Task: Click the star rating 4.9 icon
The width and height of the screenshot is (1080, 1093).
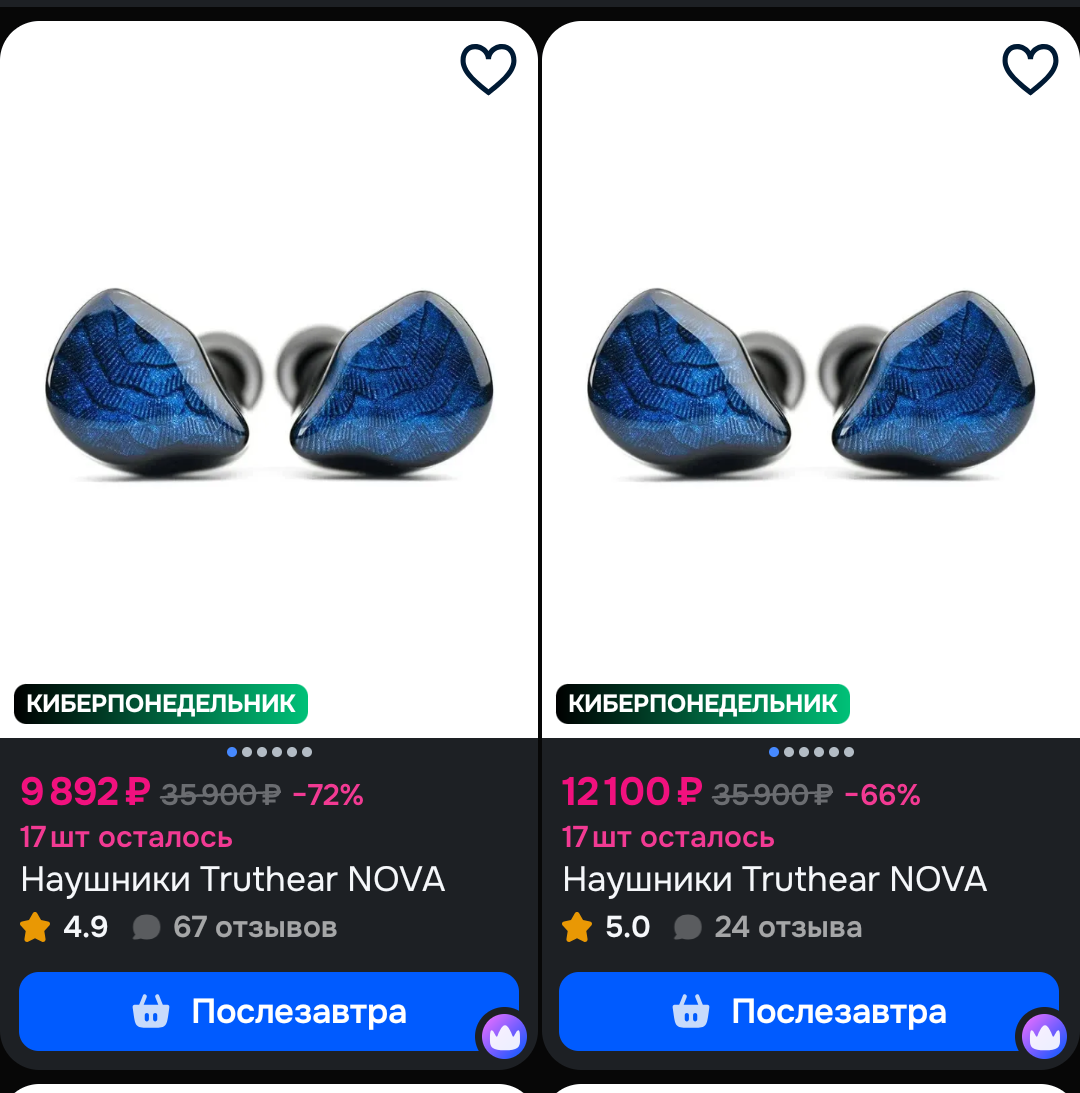Action: pos(35,927)
